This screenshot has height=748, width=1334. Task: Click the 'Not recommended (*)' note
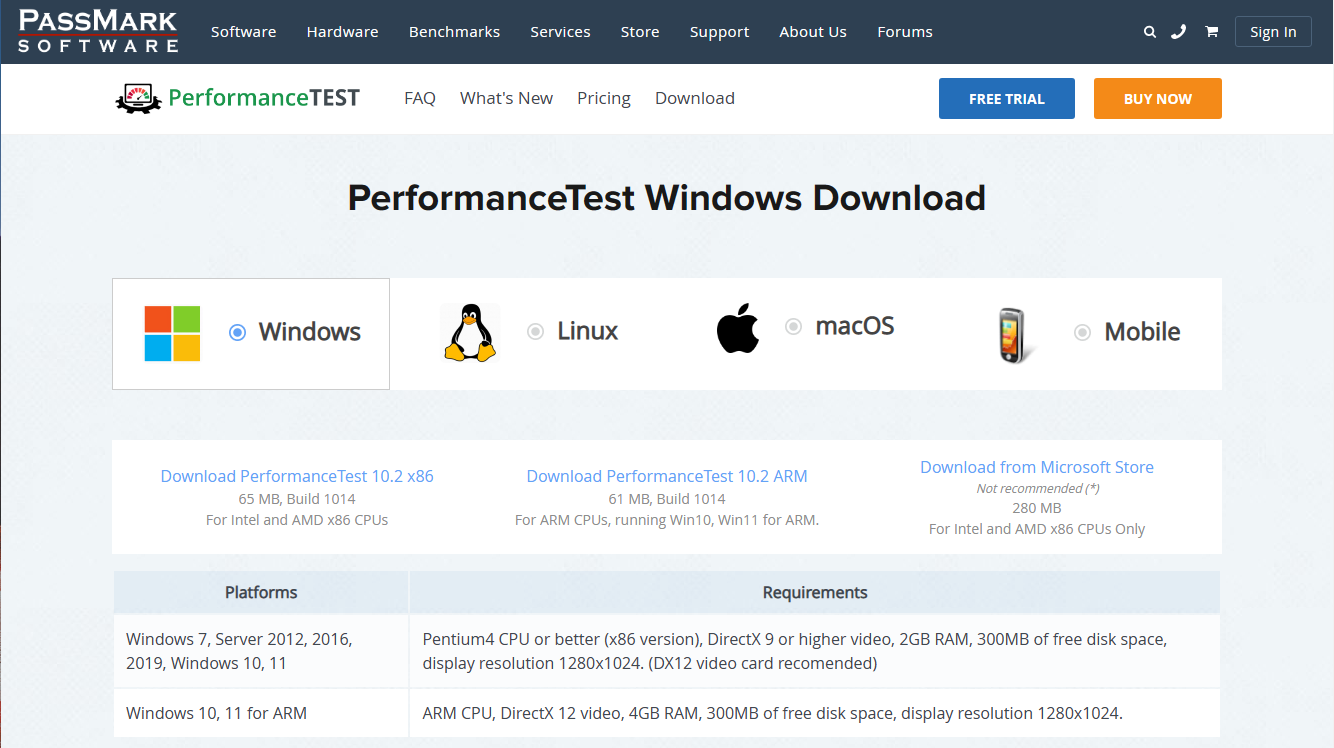pyautogui.click(x=1037, y=488)
